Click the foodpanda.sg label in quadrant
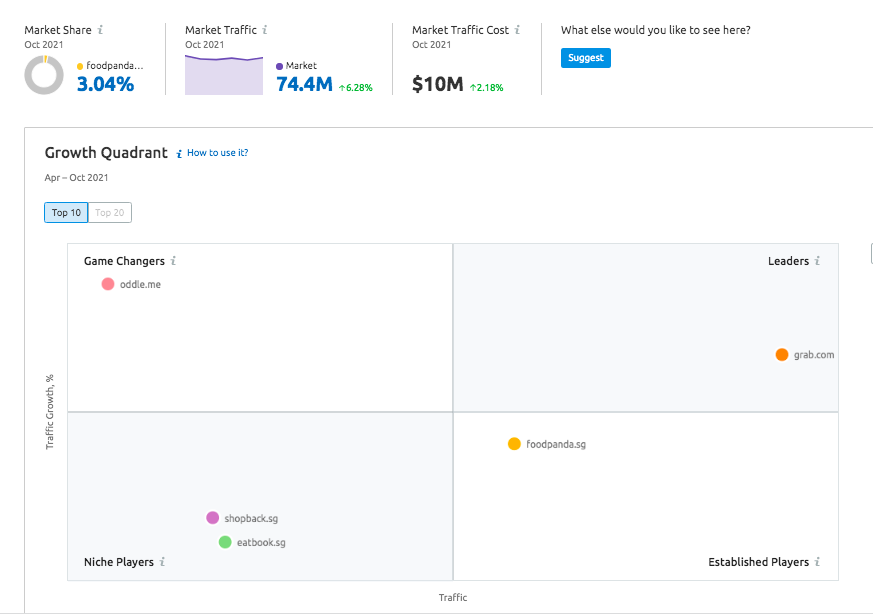Viewport: 873px width, 614px height. coord(556,444)
